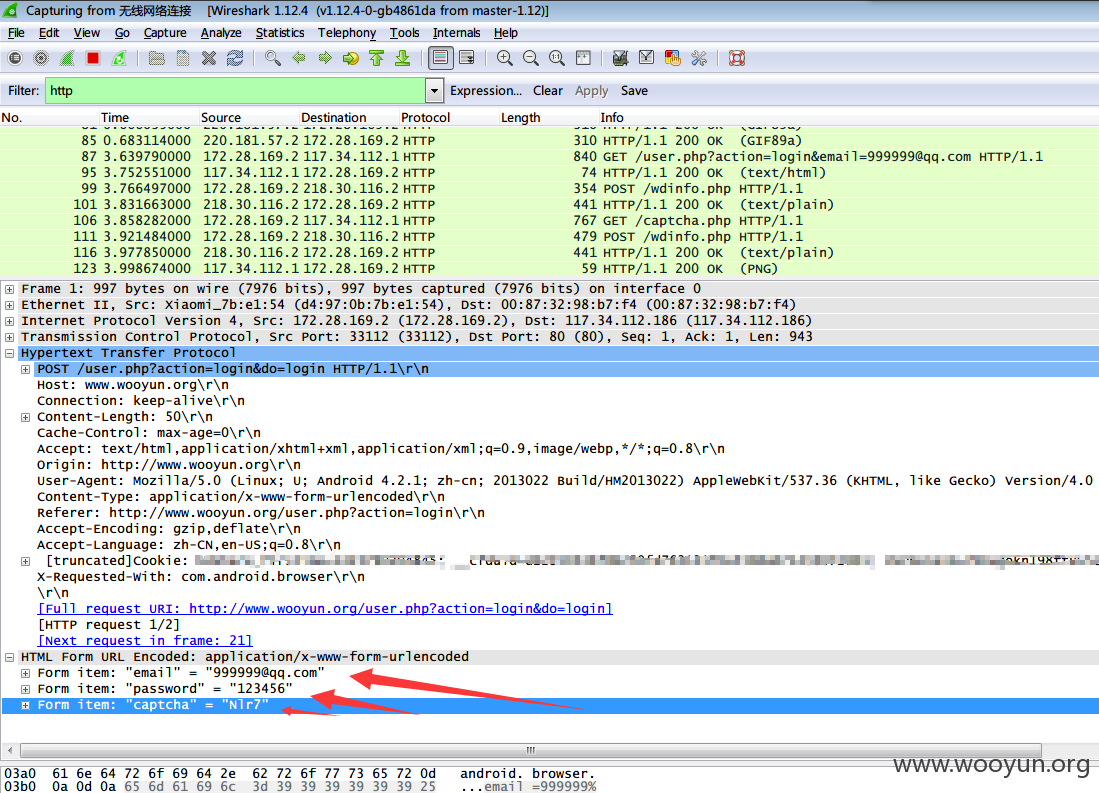Open capture options icon
Screen dimensions: 1099x793
point(41,58)
